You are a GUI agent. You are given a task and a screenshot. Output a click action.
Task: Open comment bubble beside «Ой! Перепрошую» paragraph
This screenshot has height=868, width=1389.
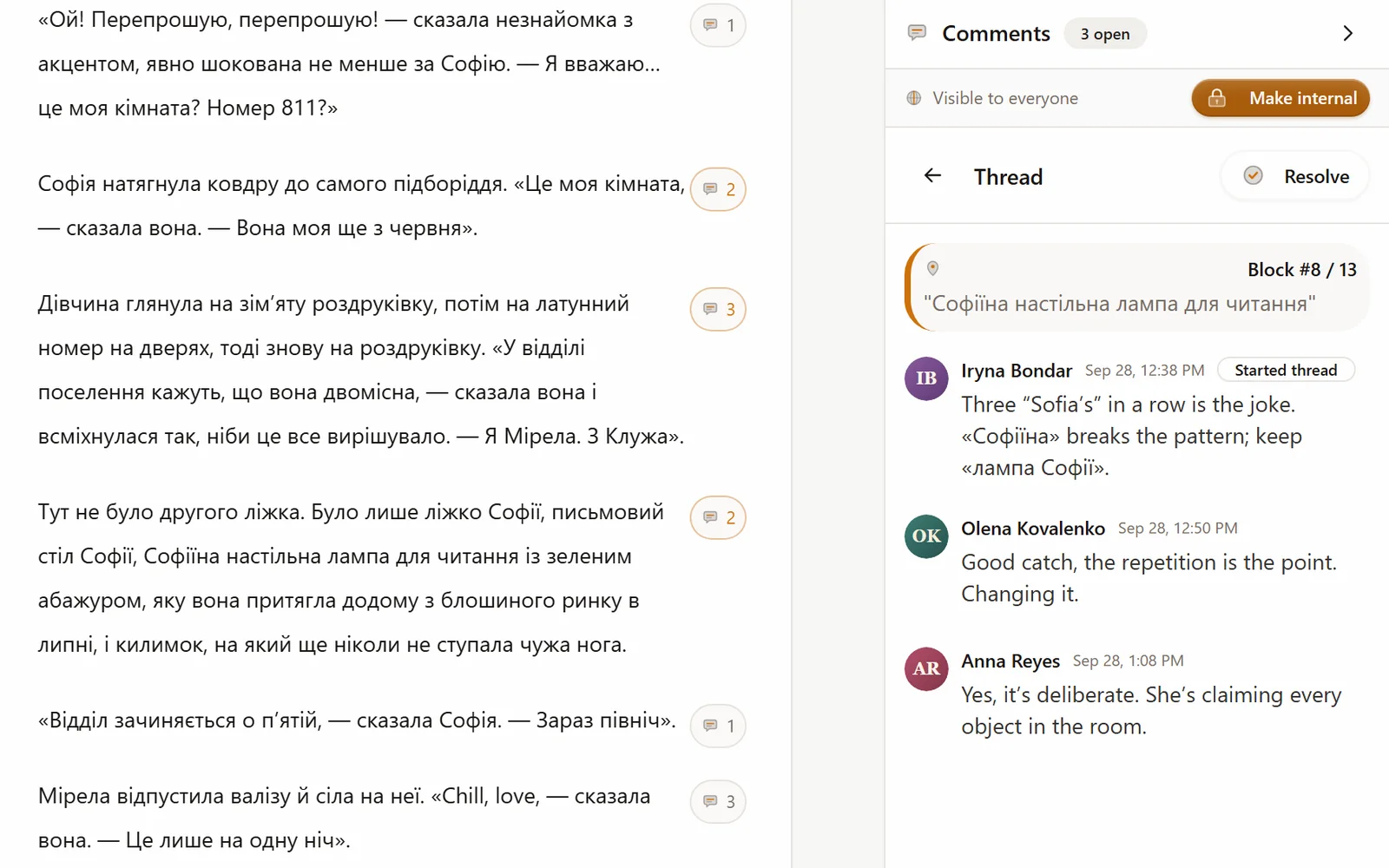pyautogui.click(x=718, y=25)
